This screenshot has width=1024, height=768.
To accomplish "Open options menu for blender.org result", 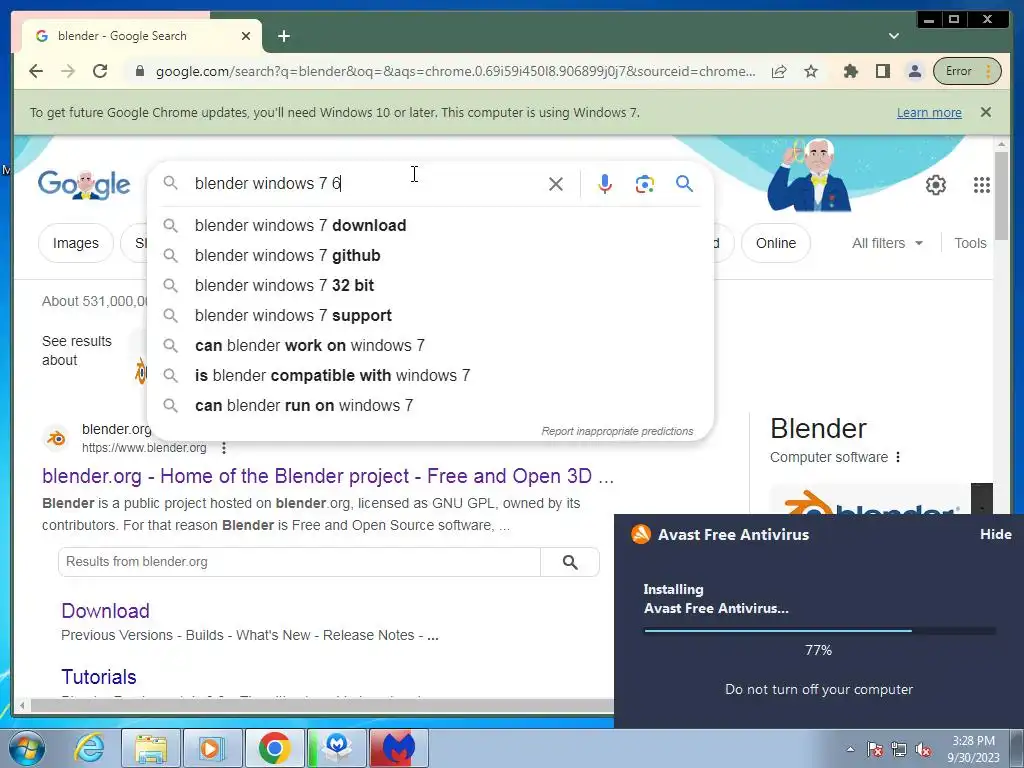I will point(224,448).
